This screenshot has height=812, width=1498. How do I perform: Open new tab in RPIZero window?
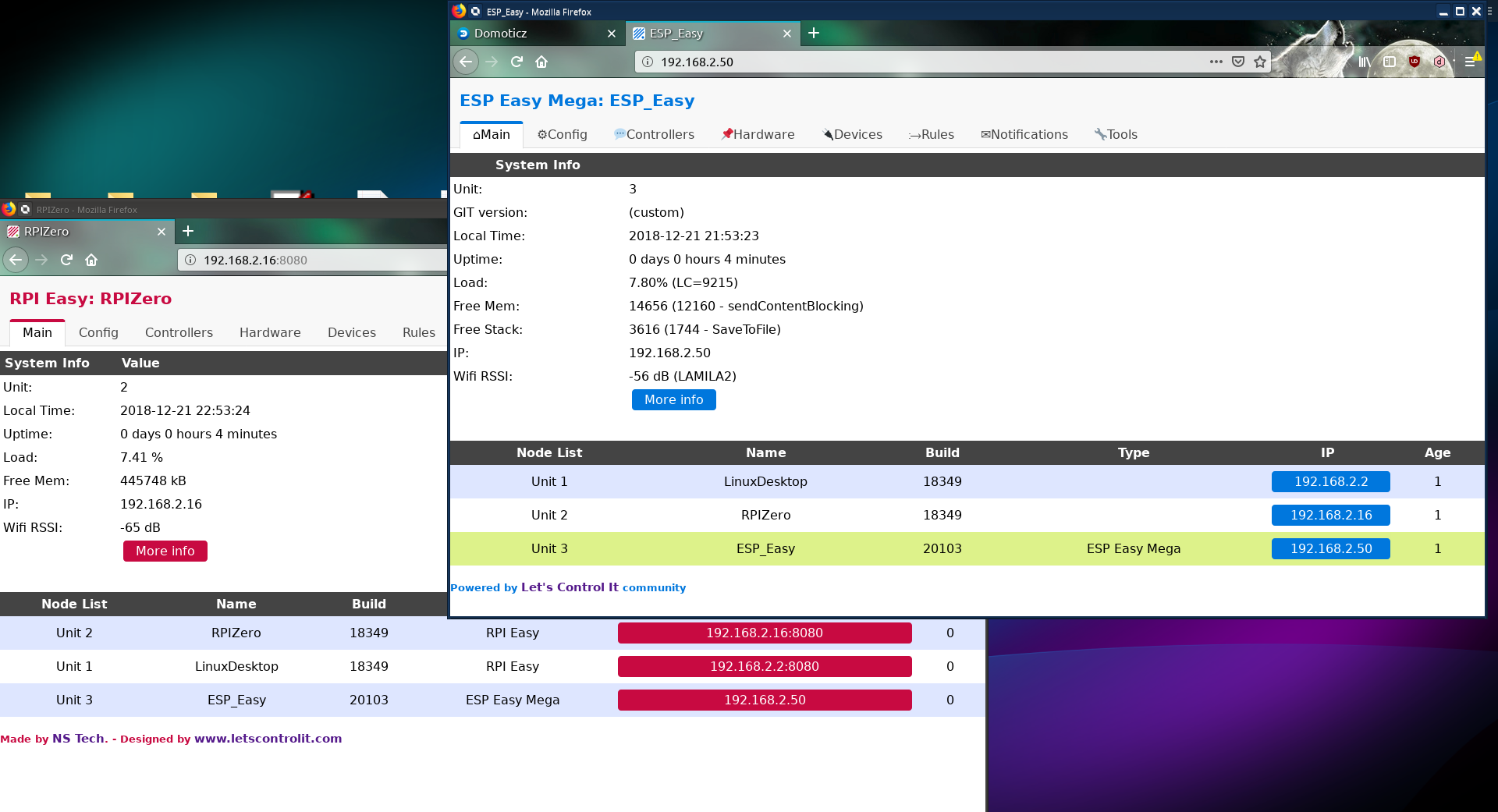click(188, 231)
